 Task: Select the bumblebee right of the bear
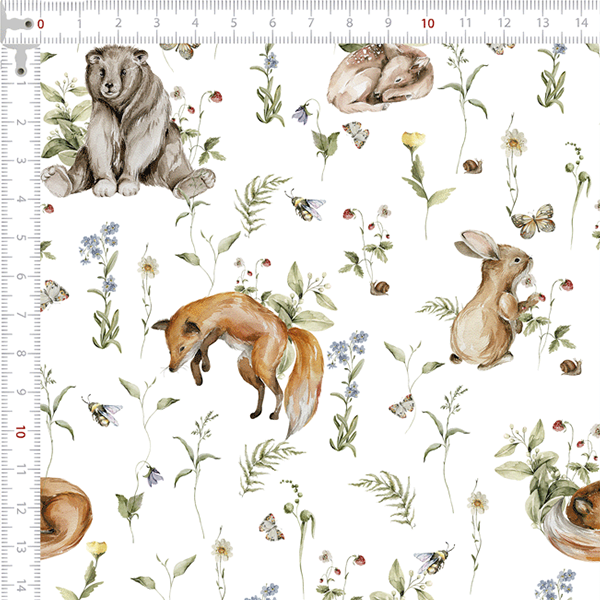click(305, 205)
